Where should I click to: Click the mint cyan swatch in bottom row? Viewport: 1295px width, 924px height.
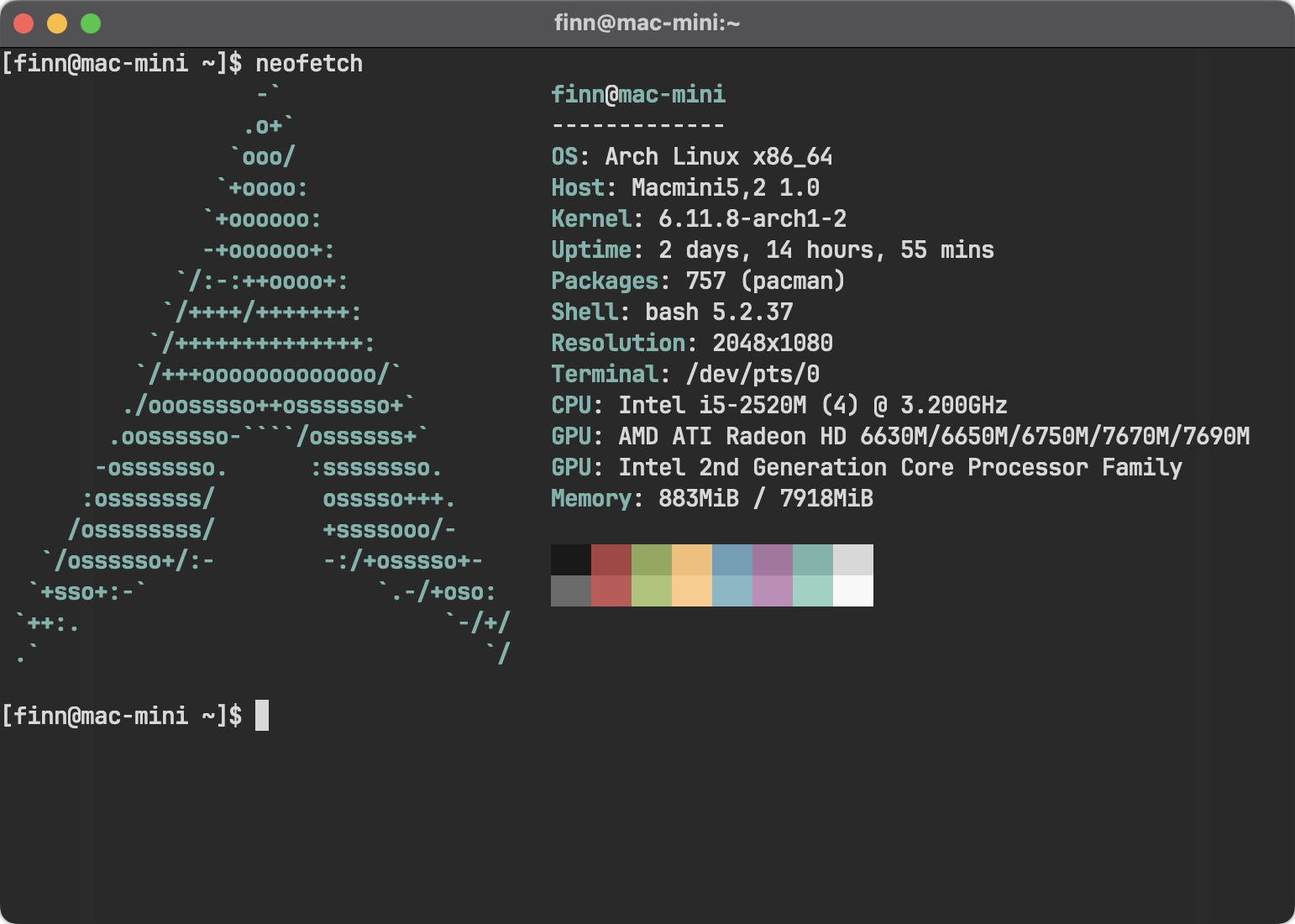(813, 591)
